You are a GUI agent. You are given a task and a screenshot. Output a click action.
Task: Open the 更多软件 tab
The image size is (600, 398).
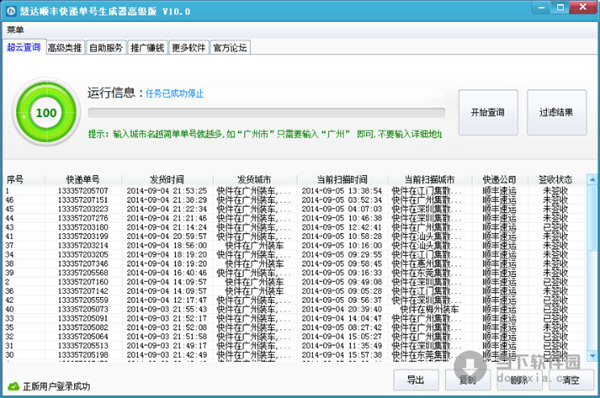pos(189,48)
